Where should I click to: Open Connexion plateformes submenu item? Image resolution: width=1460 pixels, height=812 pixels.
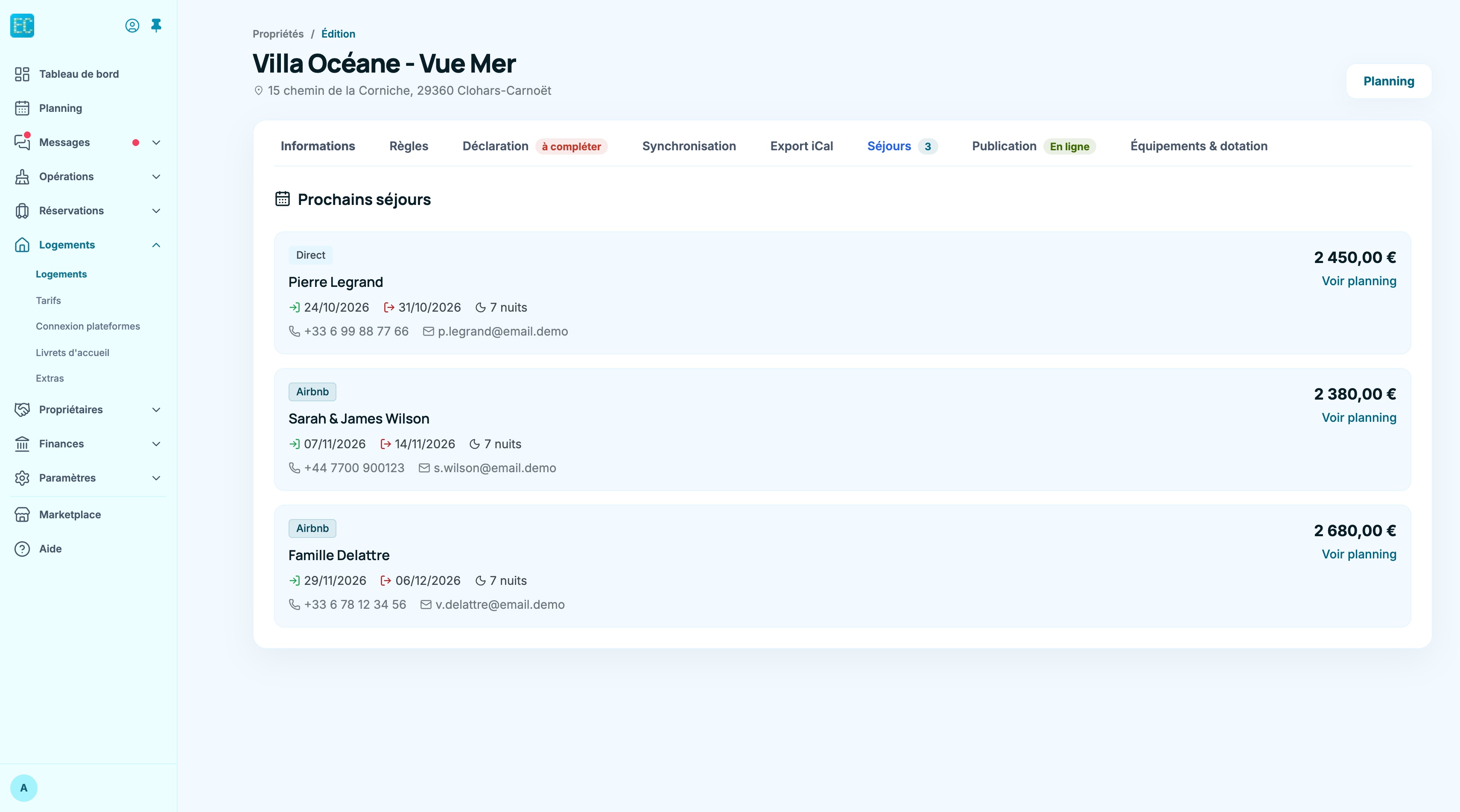click(88, 327)
